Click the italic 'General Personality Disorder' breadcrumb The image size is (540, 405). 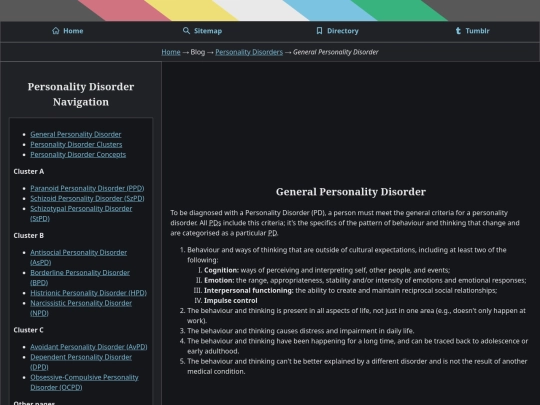(x=336, y=52)
